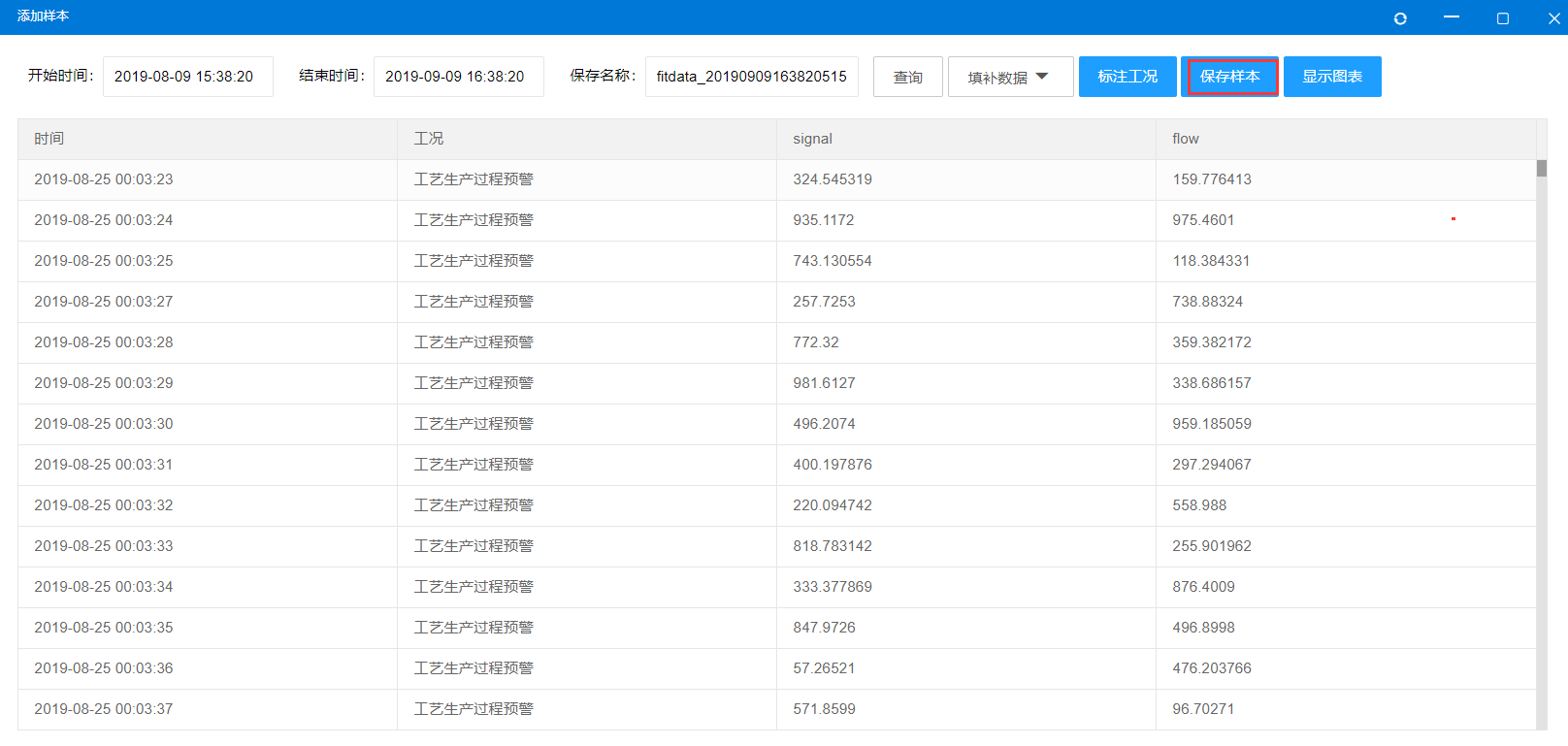Screen dimensions: 1568x746
Task: Open the 填补数据 dropdown menu
Action: coord(1010,77)
